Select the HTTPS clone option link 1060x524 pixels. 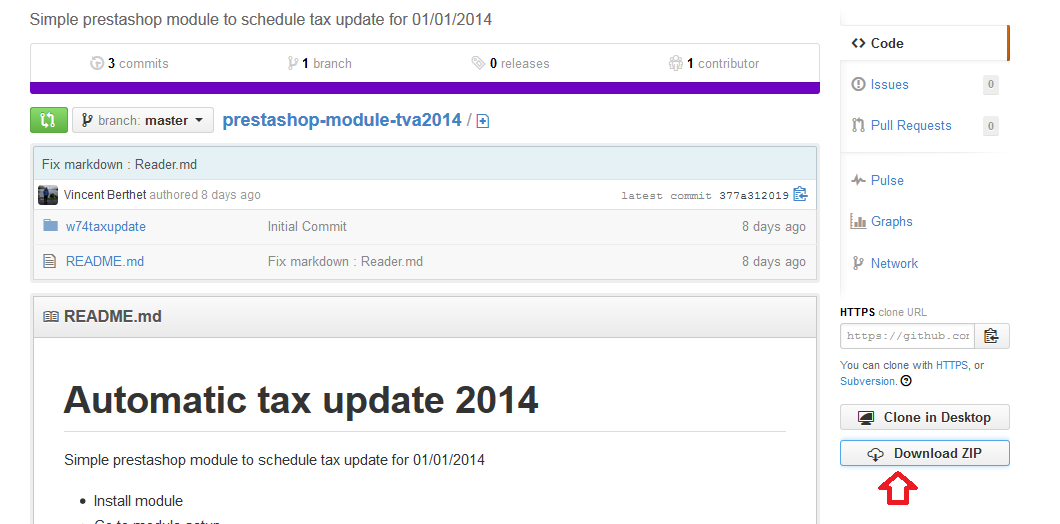(953, 365)
